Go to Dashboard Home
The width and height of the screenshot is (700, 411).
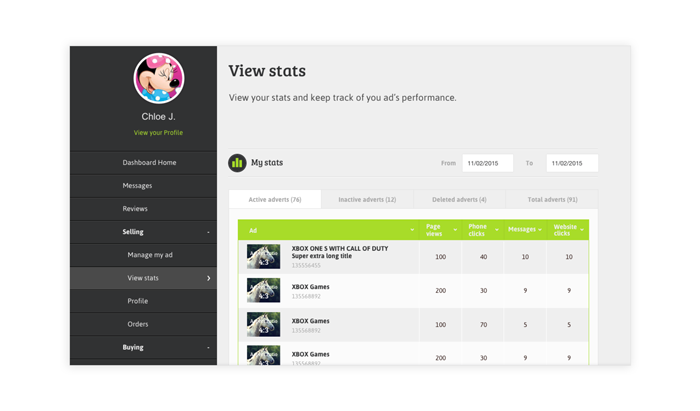[x=149, y=162]
